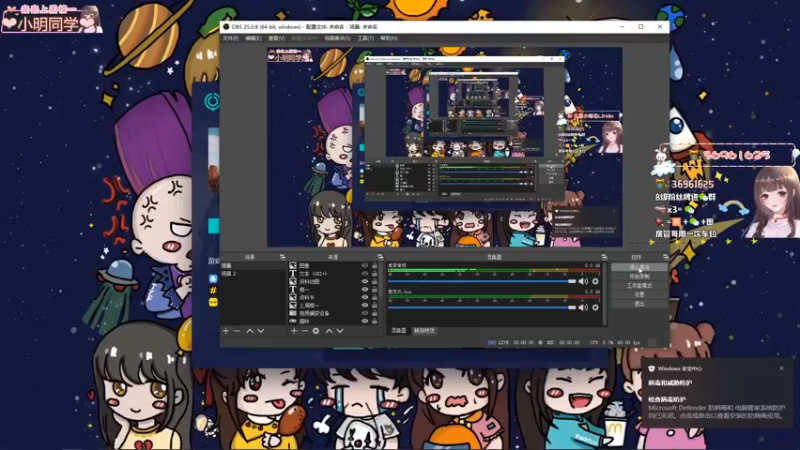Image resolution: width=800 pixels, height=450 pixels.
Task: Toggle lock on the 资料卡 source
Action: tap(374, 297)
